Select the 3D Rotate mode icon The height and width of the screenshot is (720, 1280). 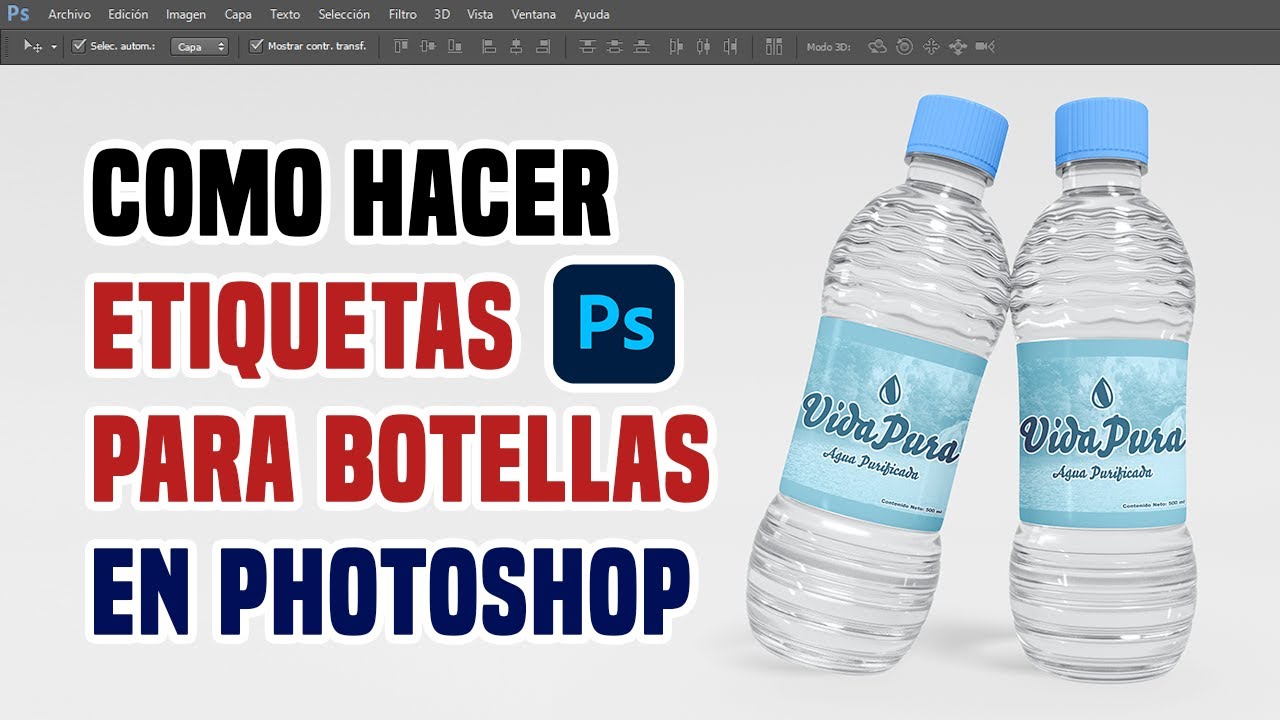click(877, 46)
